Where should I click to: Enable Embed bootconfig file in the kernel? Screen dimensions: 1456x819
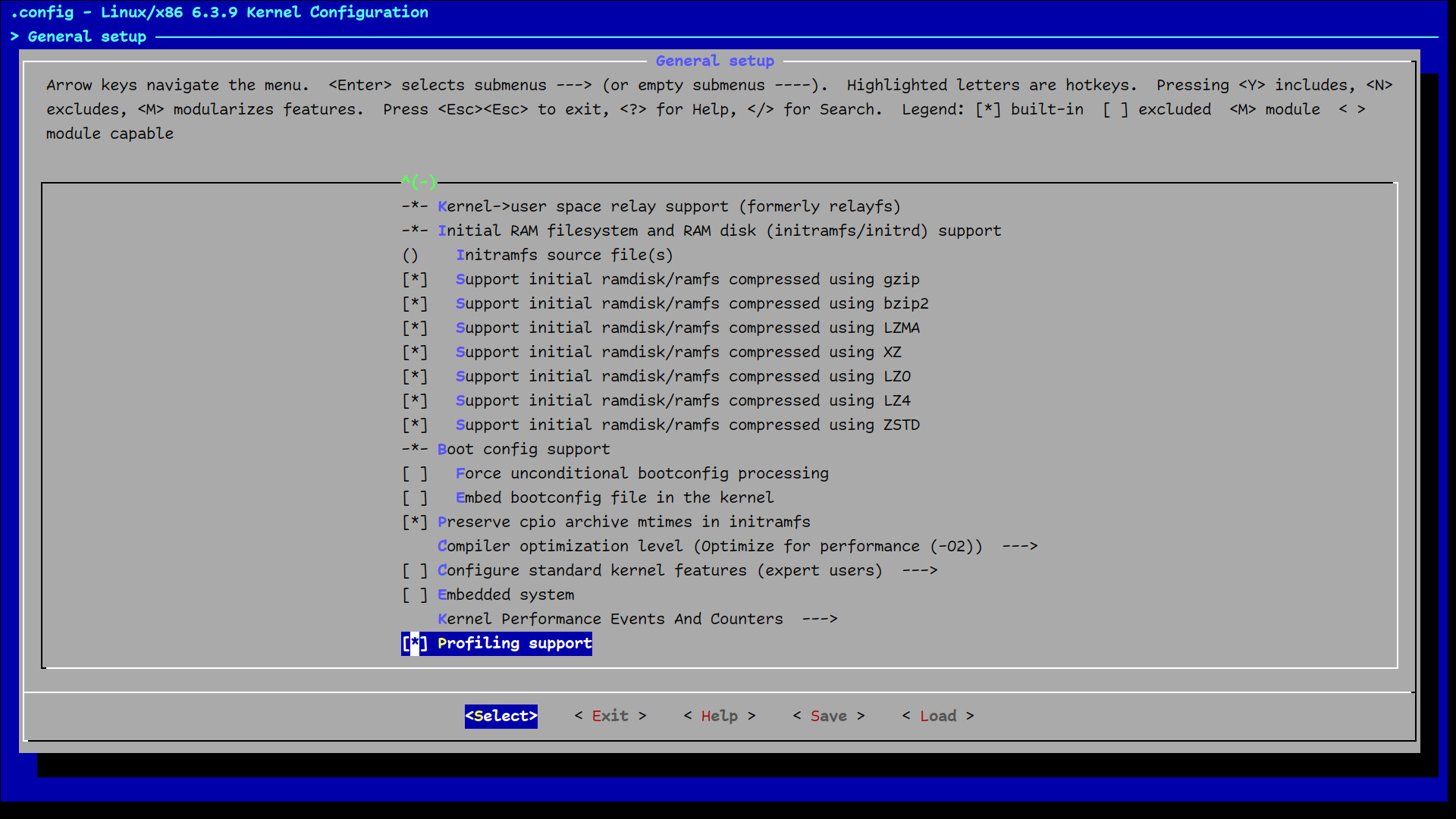[x=415, y=497]
